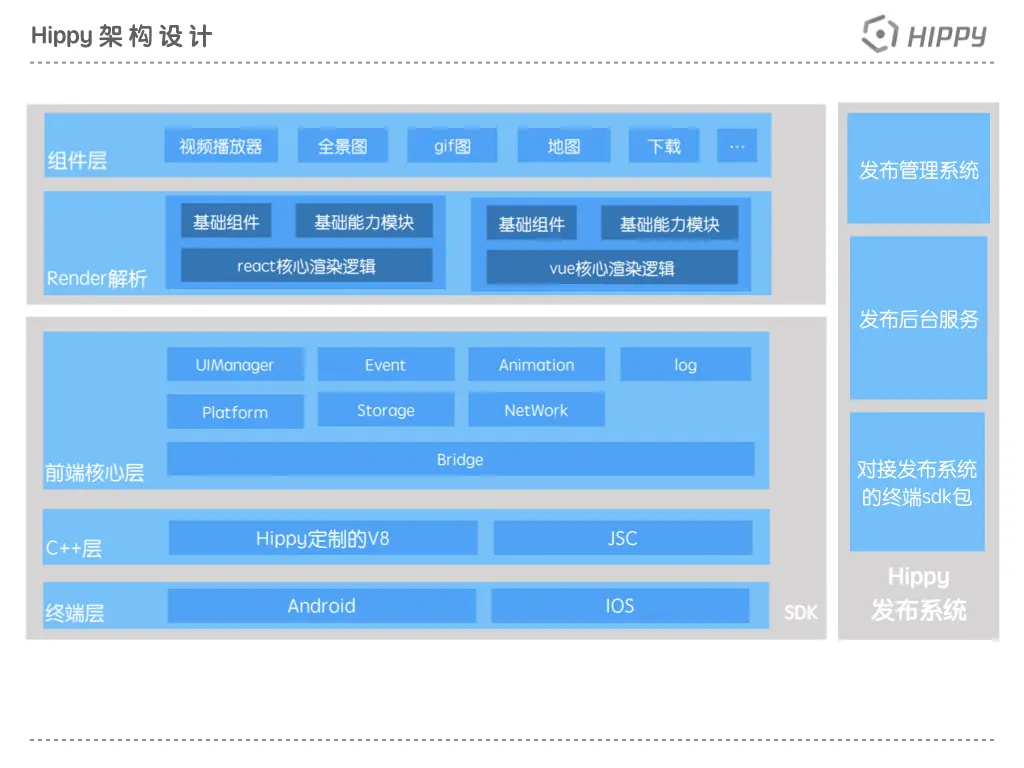The height and width of the screenshot is (768, 1024).
Task: Select 基础能力模块 above react核心渲染逻辑
Action: [364, 222]
